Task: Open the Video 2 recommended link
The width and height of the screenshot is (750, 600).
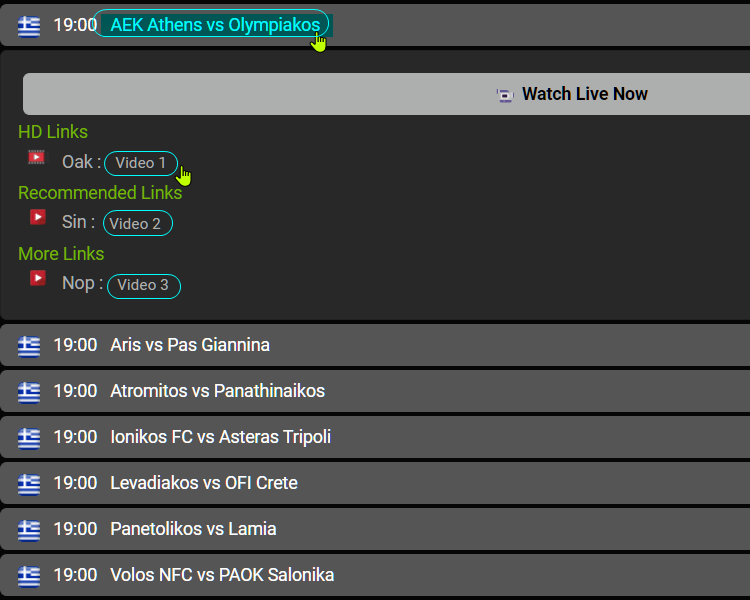Action: click(x=138, y=223)
